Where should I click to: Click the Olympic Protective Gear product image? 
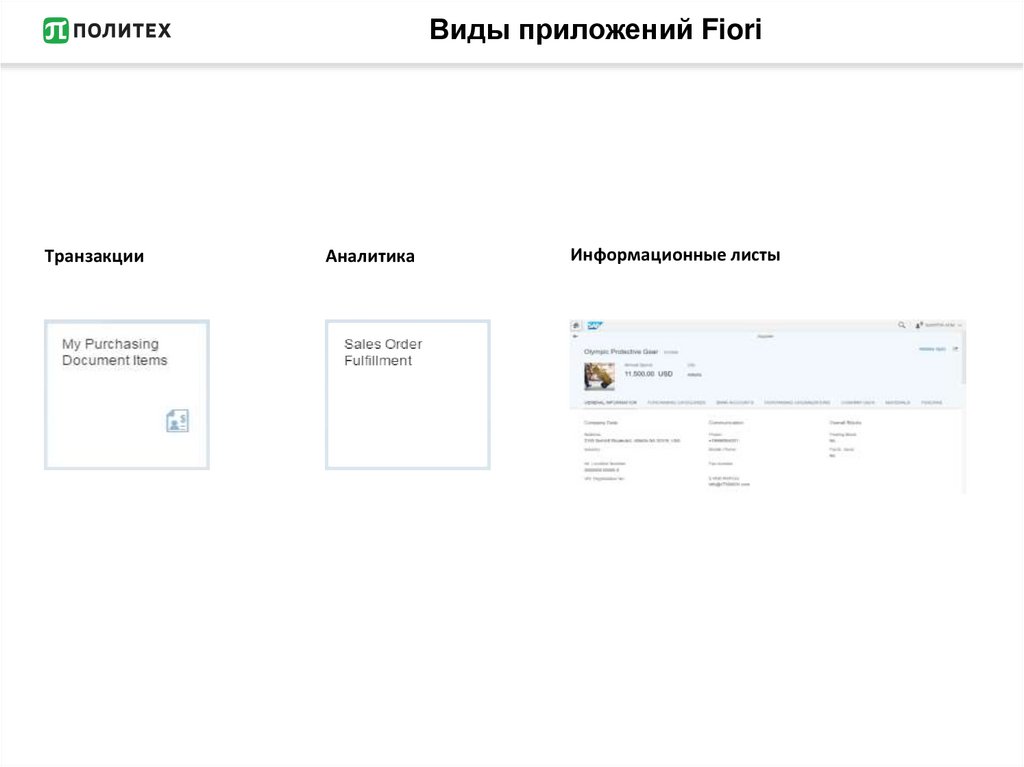point(599,376)
